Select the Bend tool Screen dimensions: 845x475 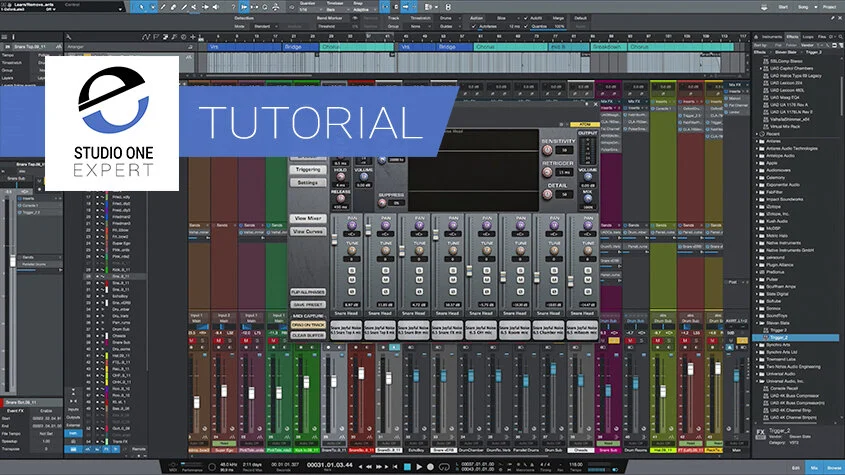205,7
